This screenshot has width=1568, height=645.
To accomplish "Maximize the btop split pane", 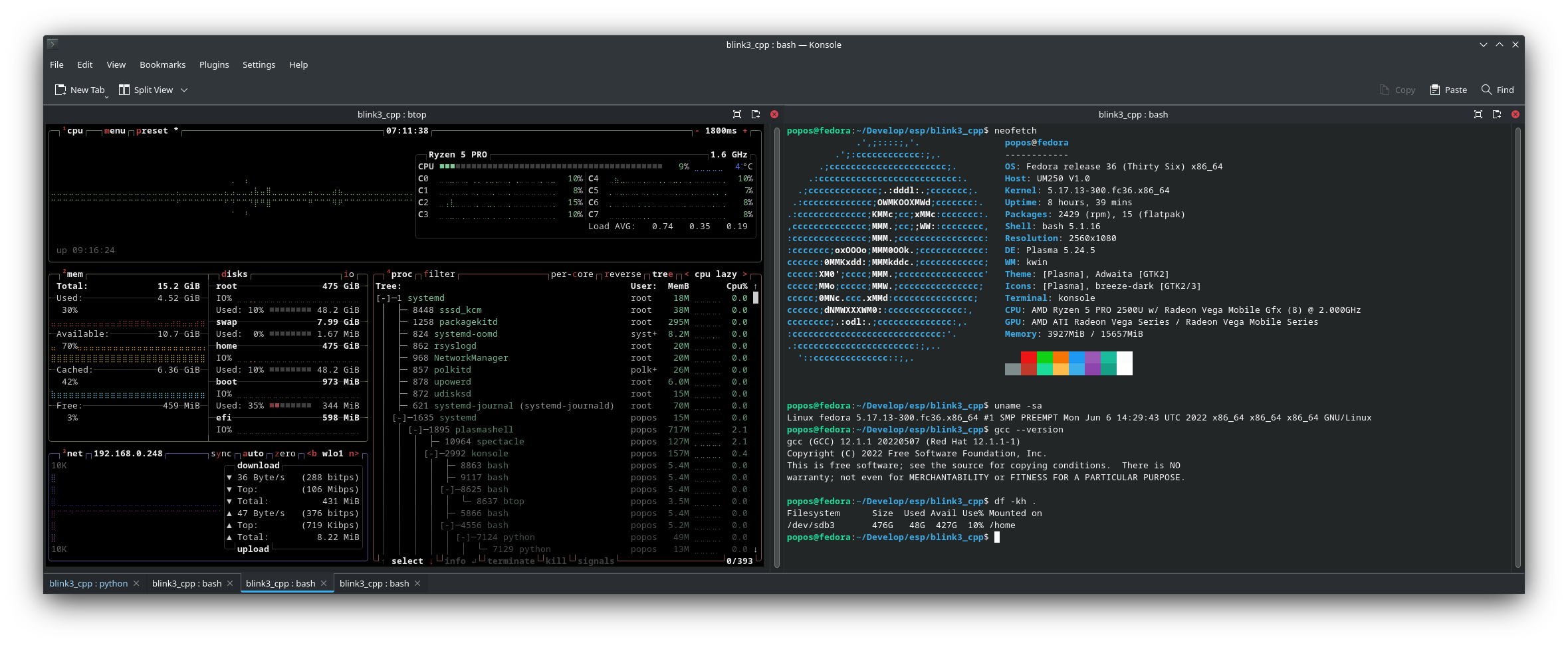I will [737, 114].
